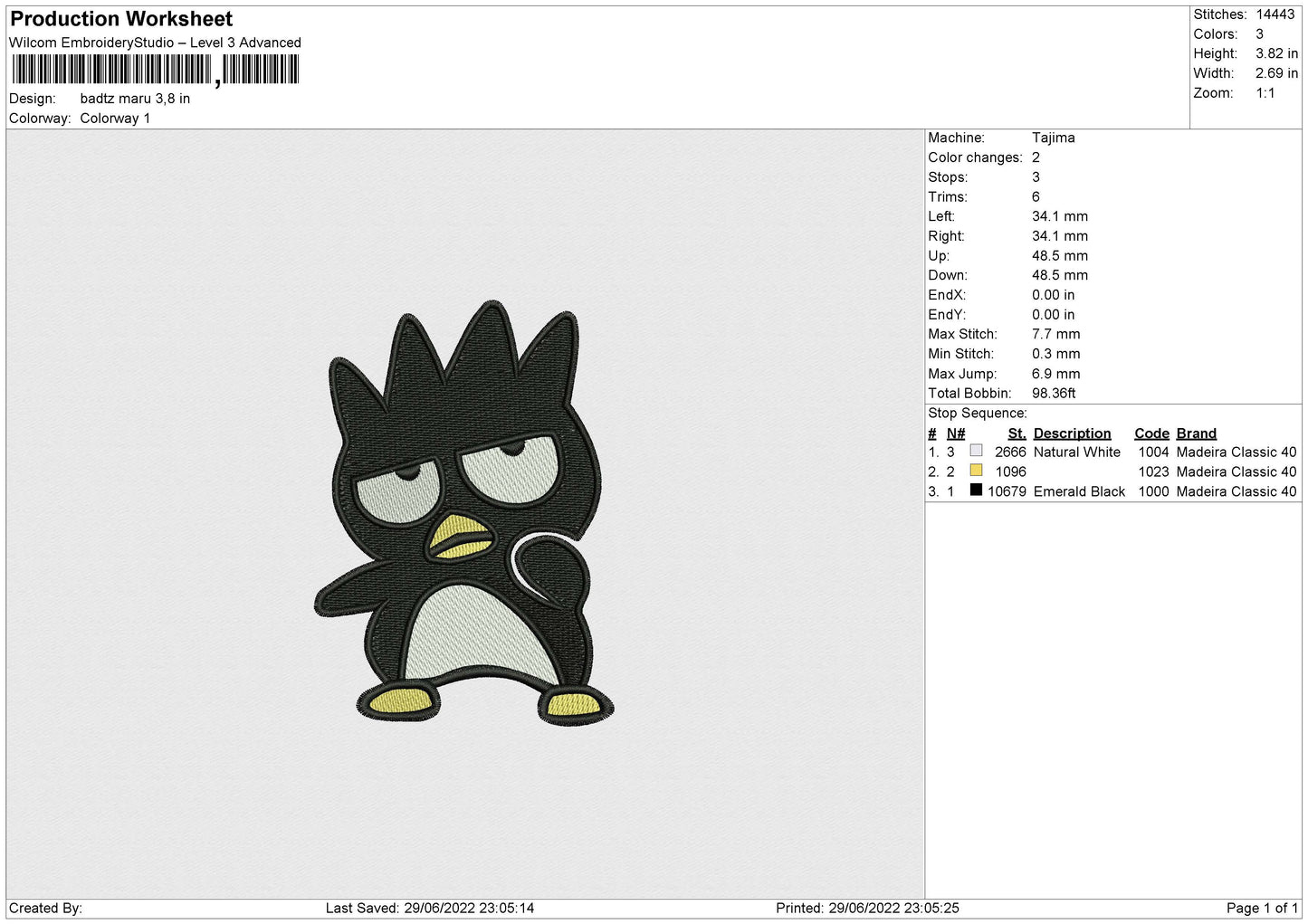Viewport: 1308px width, 924px height.
Task: Click the Brand column header
Action: [1197, 433]
